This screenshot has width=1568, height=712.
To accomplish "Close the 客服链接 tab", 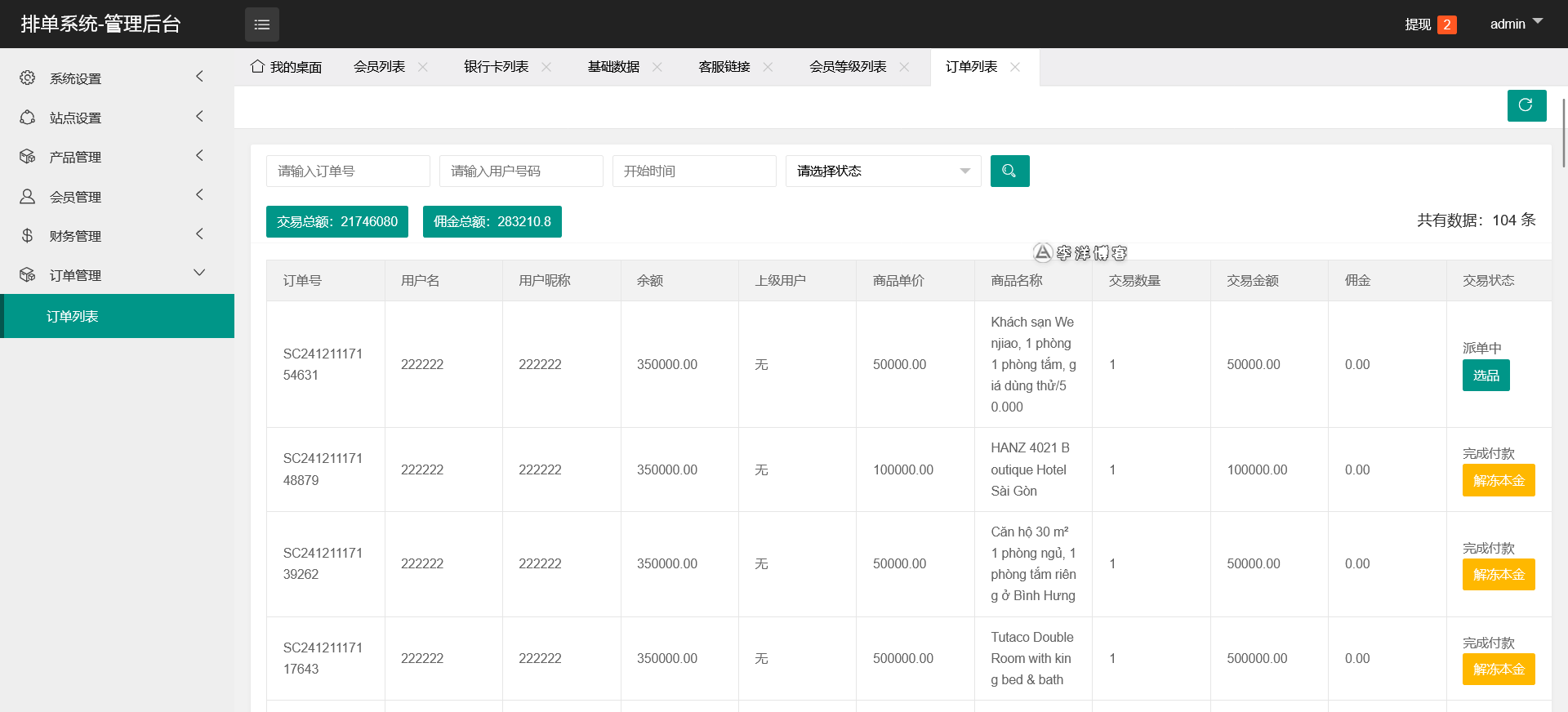I will point(768,67).
